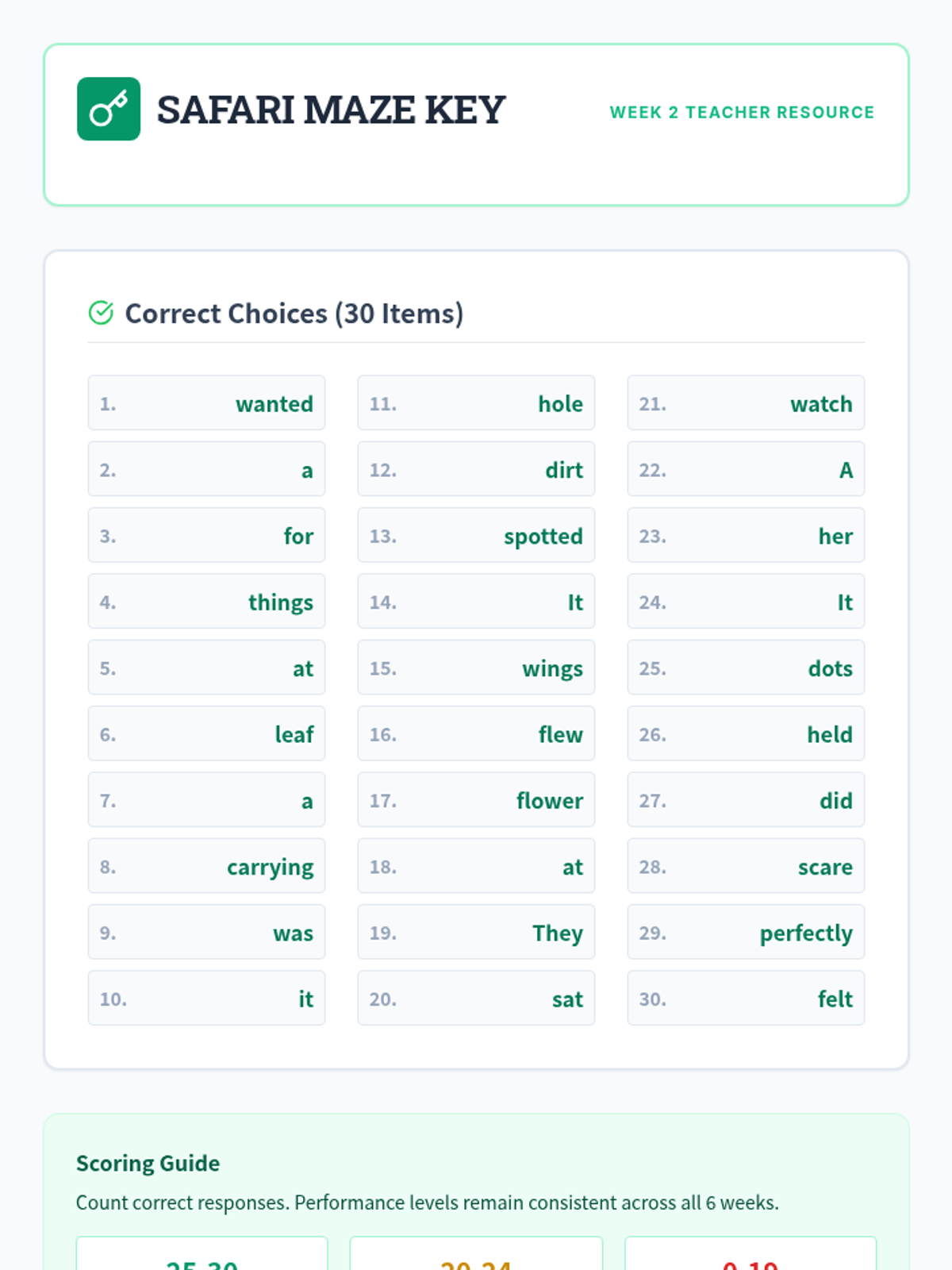This screenshot has height=1270, width=952.
Task: Click the green key logo icon
Action: (109, 109)
